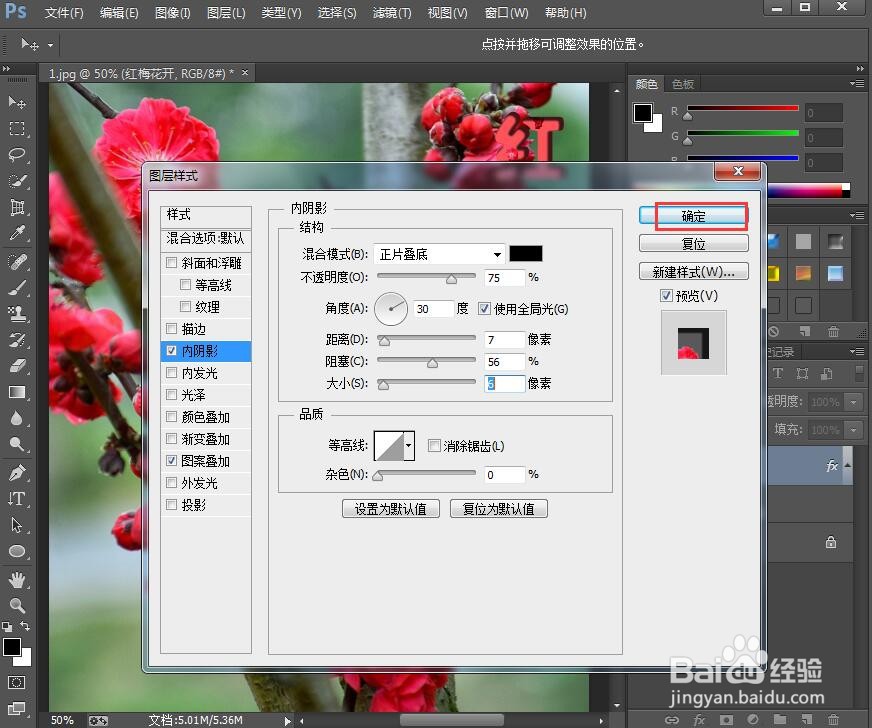Select the Zoom tool

pyautogui.click(x=17, y=605)
